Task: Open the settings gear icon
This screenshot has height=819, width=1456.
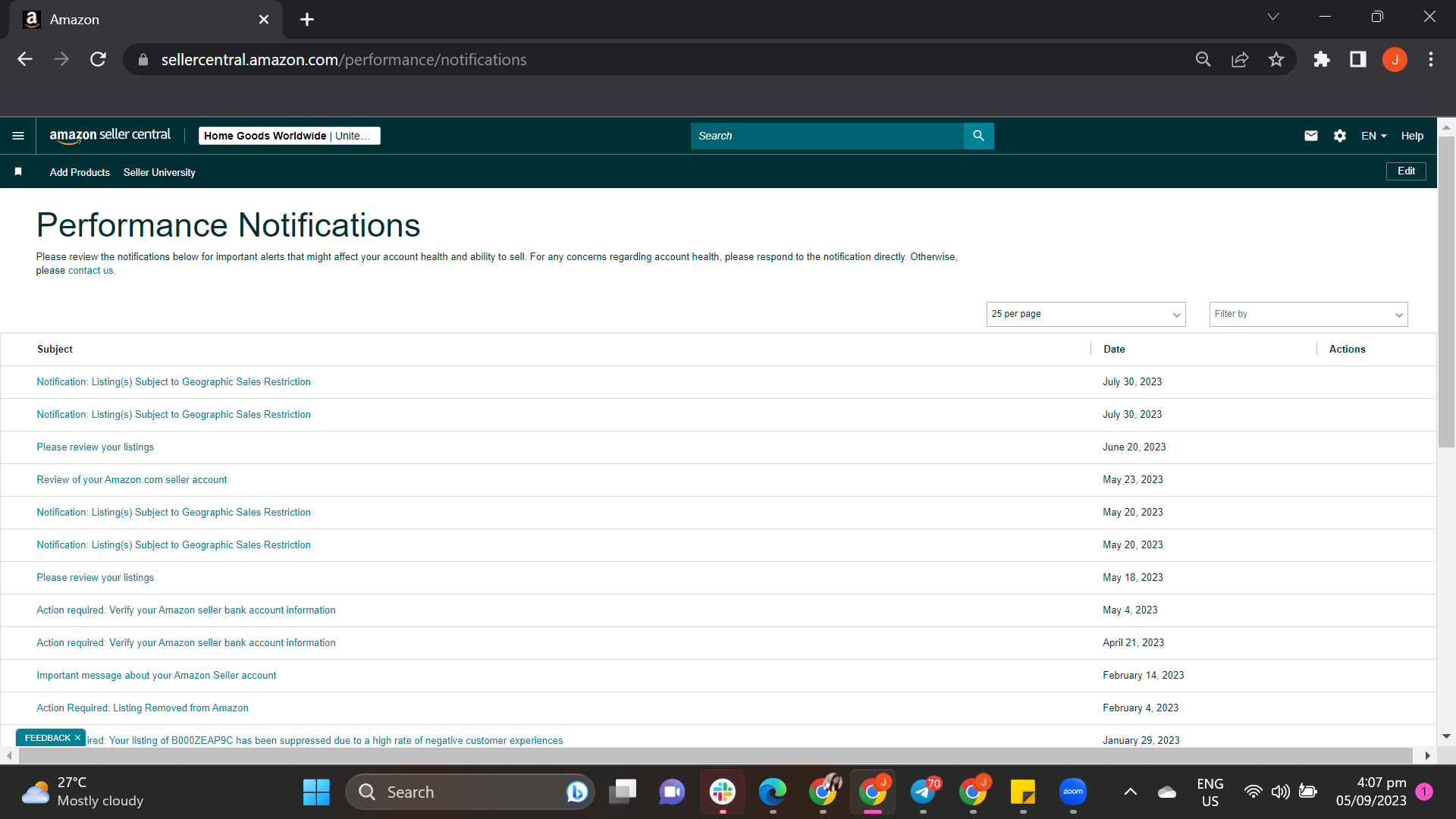Action: click(x=1340, y=136)
